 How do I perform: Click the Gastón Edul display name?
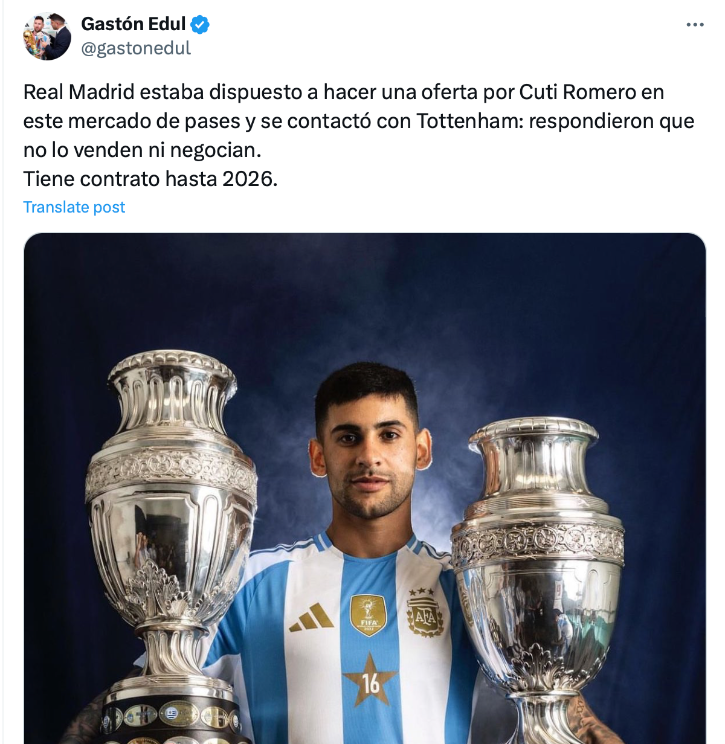pyautogui.click(x=133, y=24)
